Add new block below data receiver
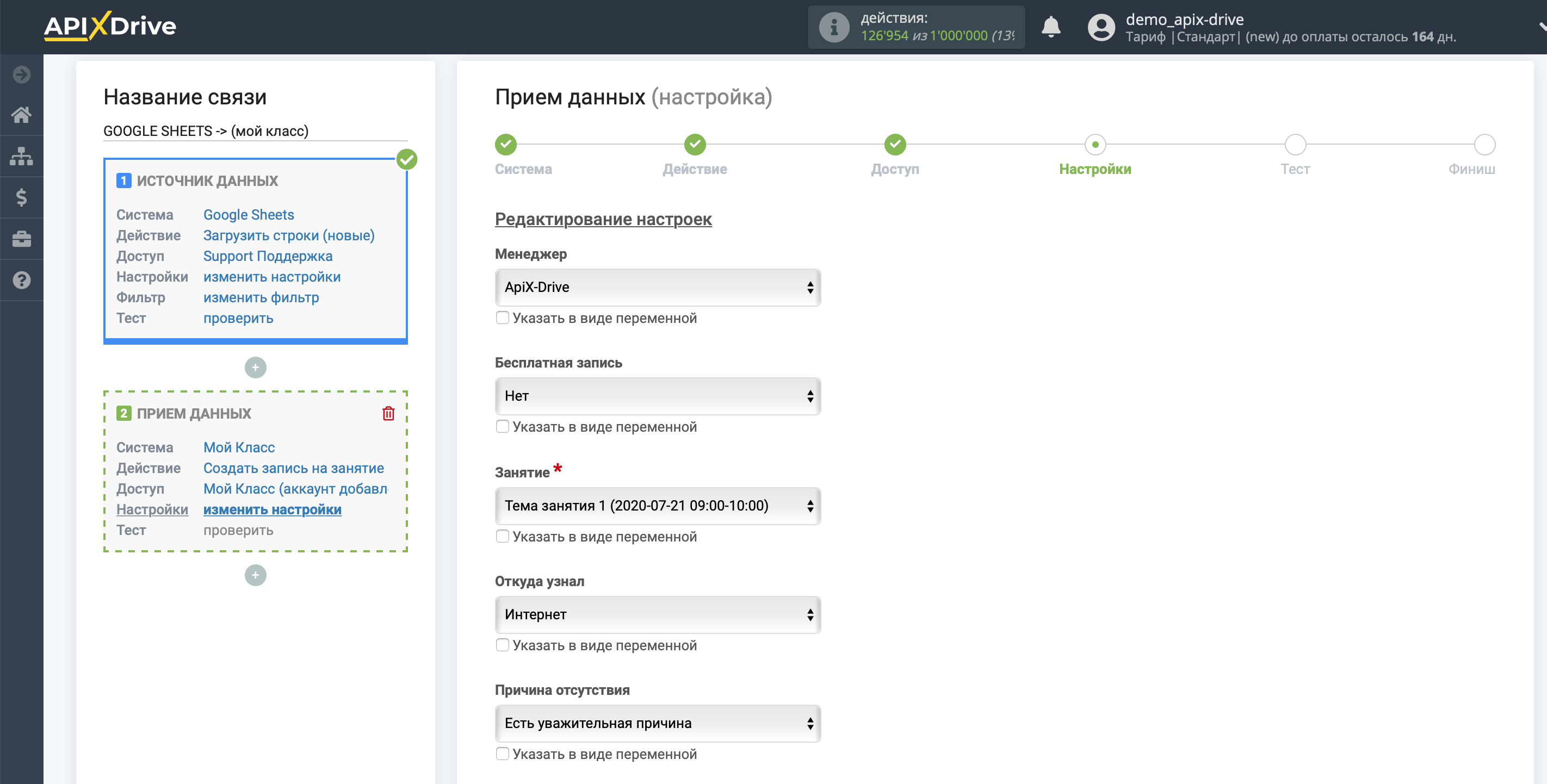This screenshot has width=1547, height=784. 255,575
